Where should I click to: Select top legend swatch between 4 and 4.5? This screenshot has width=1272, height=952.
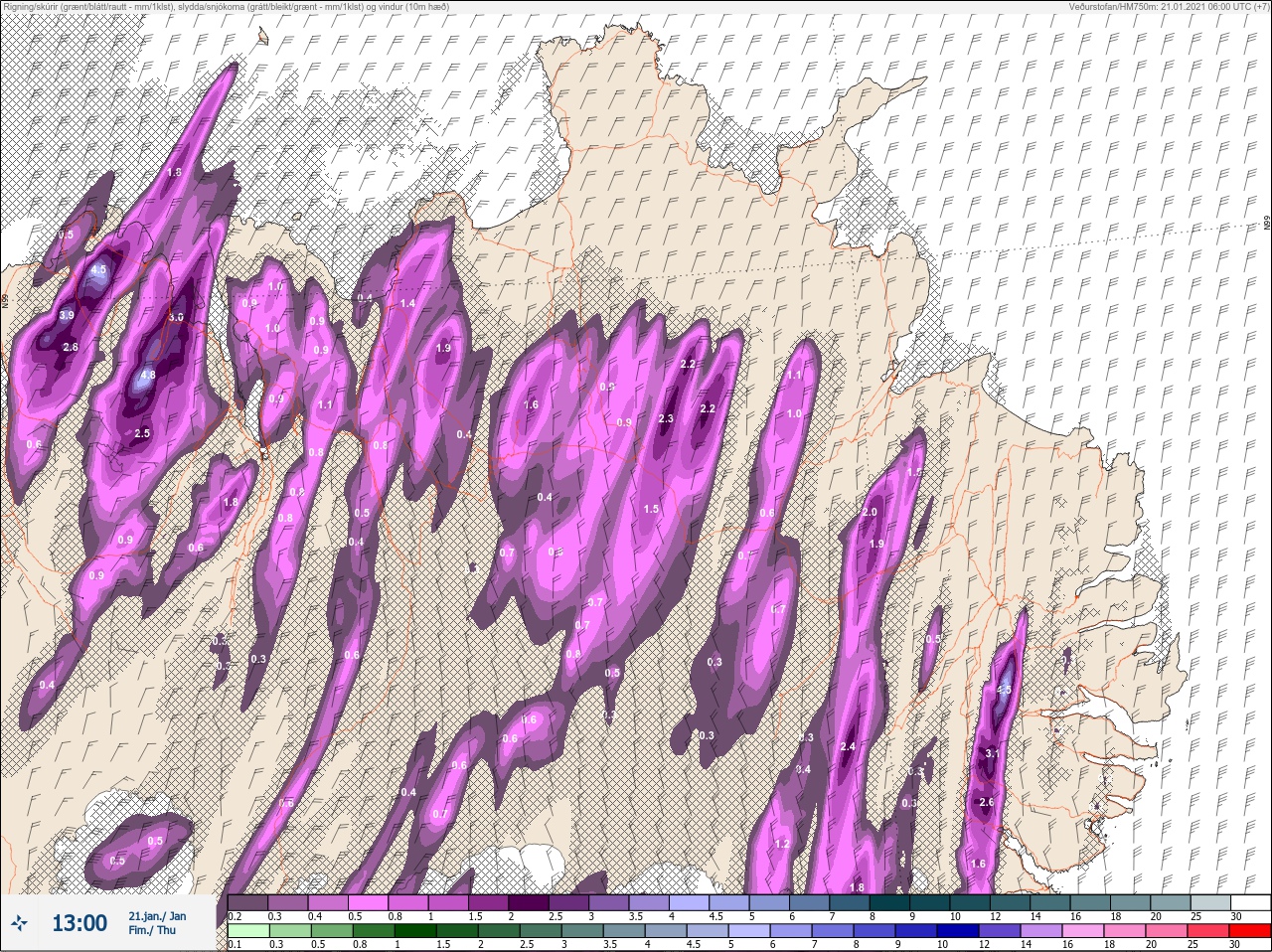[691, 902]
